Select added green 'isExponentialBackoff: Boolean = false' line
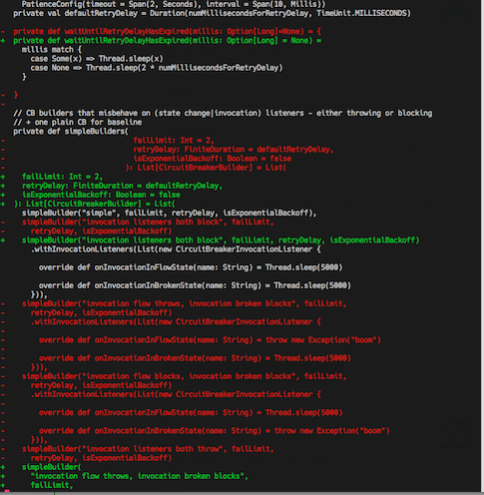The height and width of the screenshot is (495, 484). (101, 195)
